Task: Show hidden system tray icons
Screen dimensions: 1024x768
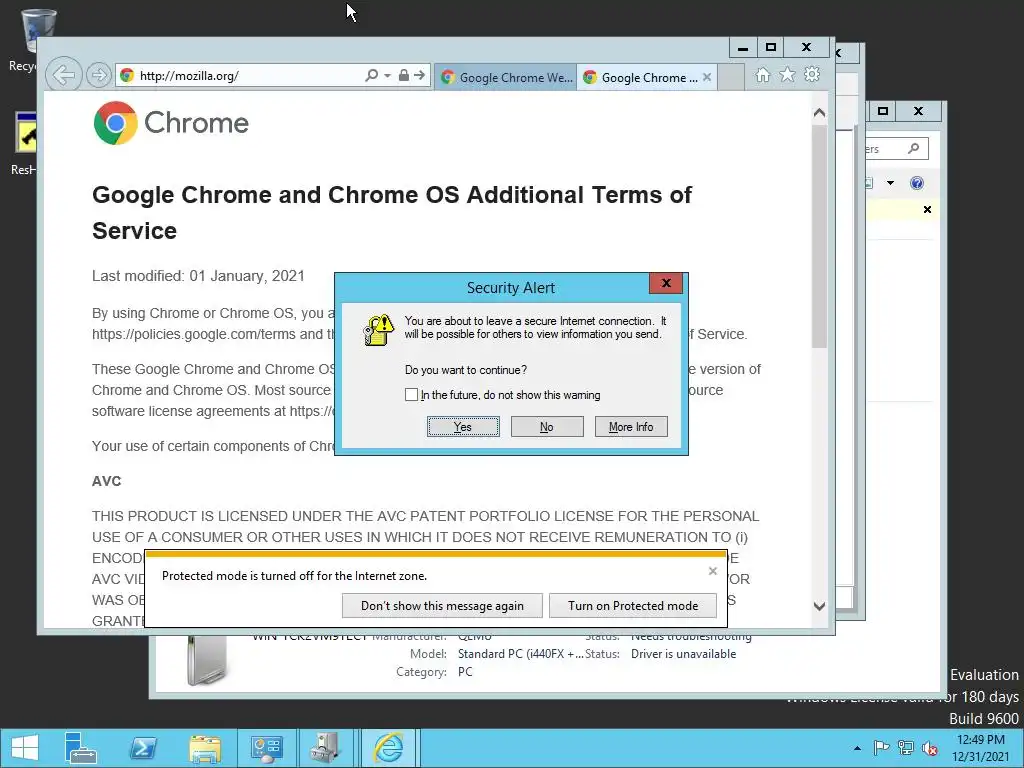Action: pyautogui.click(x=857, y=748)
